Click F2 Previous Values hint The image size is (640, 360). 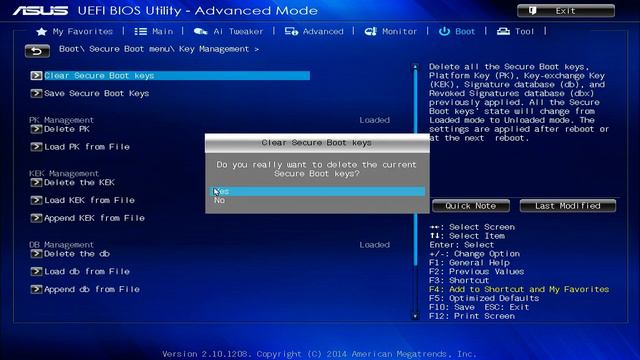click(477, 272)
